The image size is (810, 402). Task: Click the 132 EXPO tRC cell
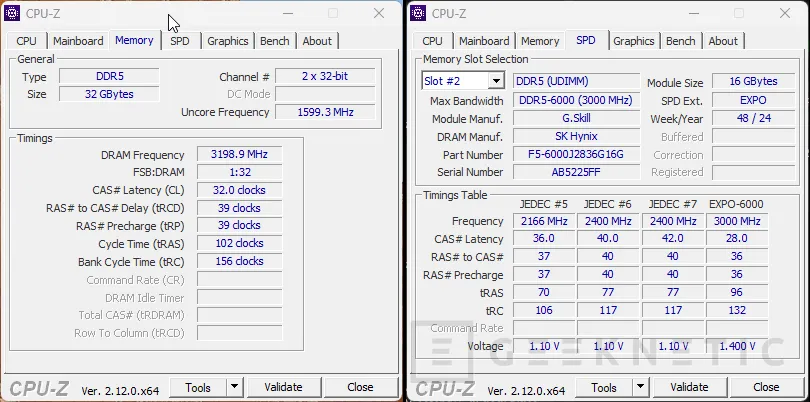[737, 311]
